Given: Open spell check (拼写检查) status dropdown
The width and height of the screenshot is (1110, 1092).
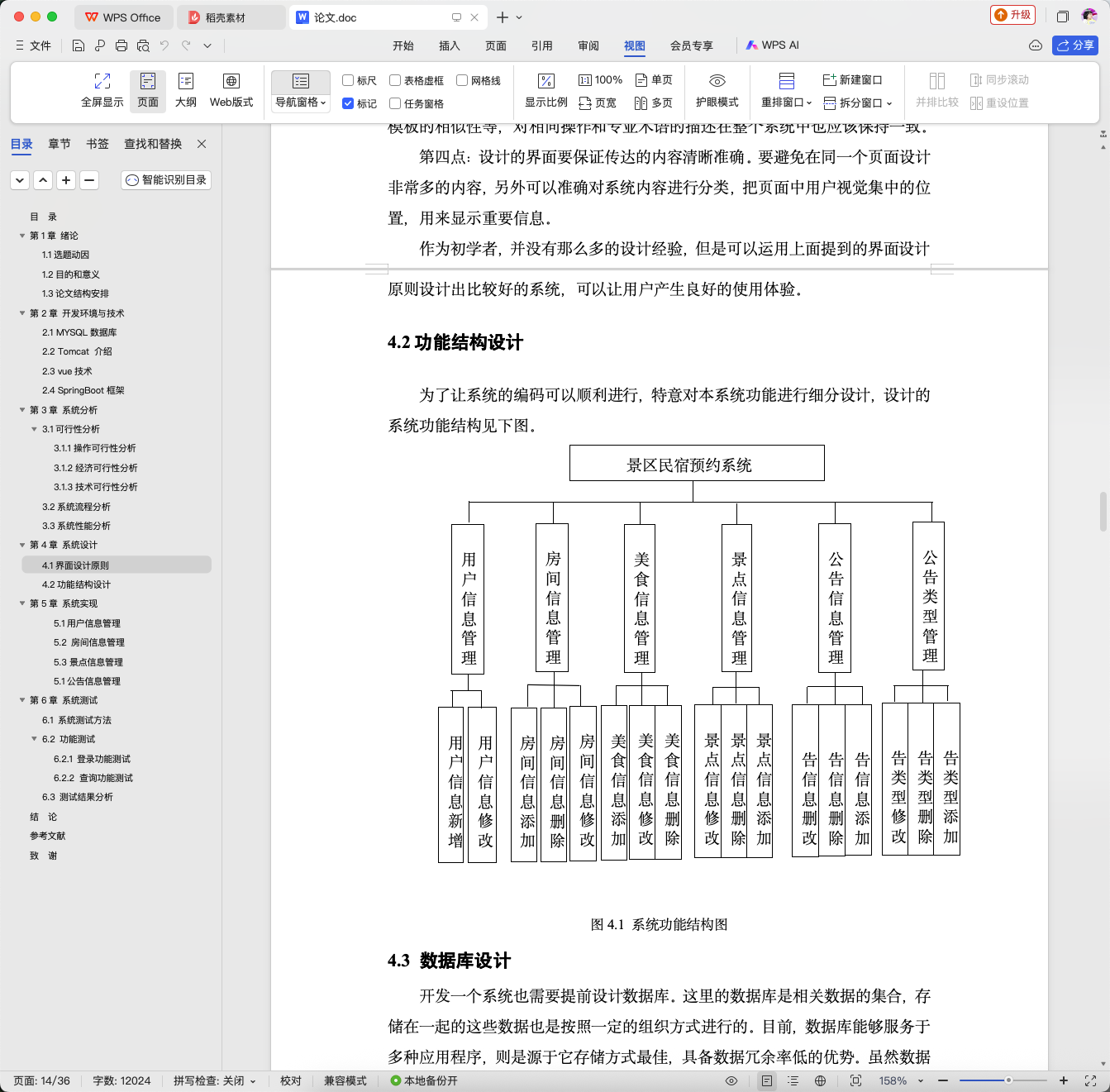Looking at the screenshot, I should point(215,1080).
